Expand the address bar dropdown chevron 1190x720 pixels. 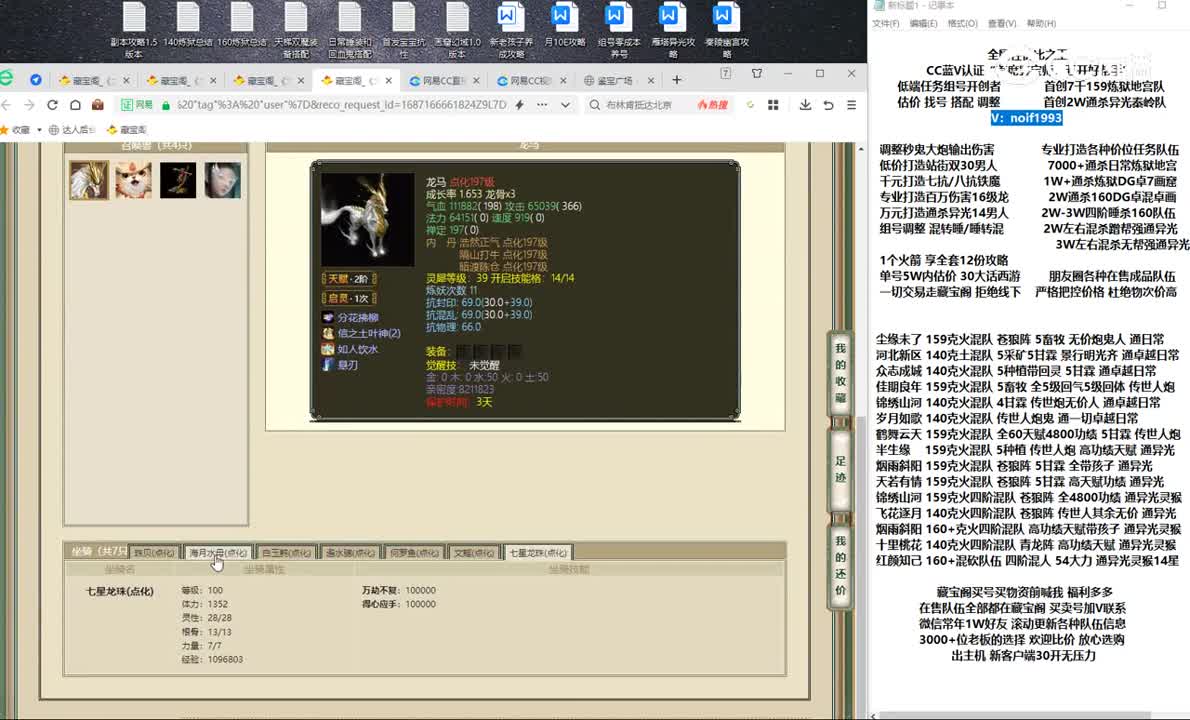(565, 105)
